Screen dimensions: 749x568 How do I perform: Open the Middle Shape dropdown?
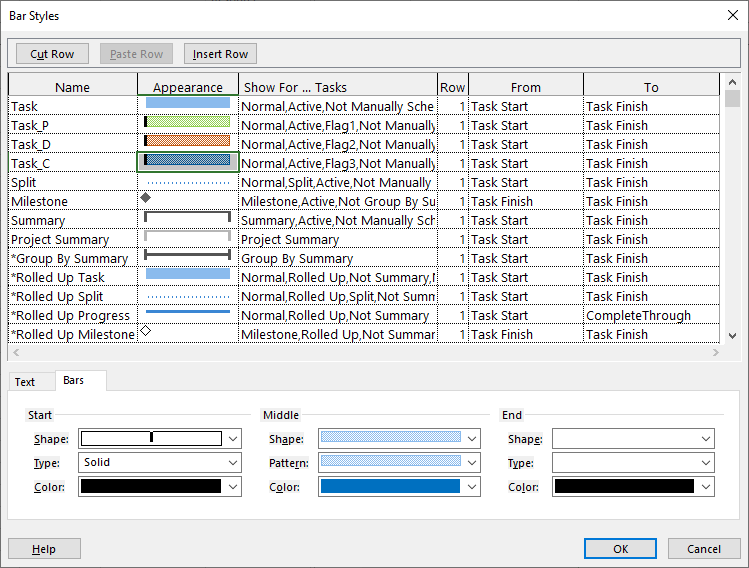[399, 439]
